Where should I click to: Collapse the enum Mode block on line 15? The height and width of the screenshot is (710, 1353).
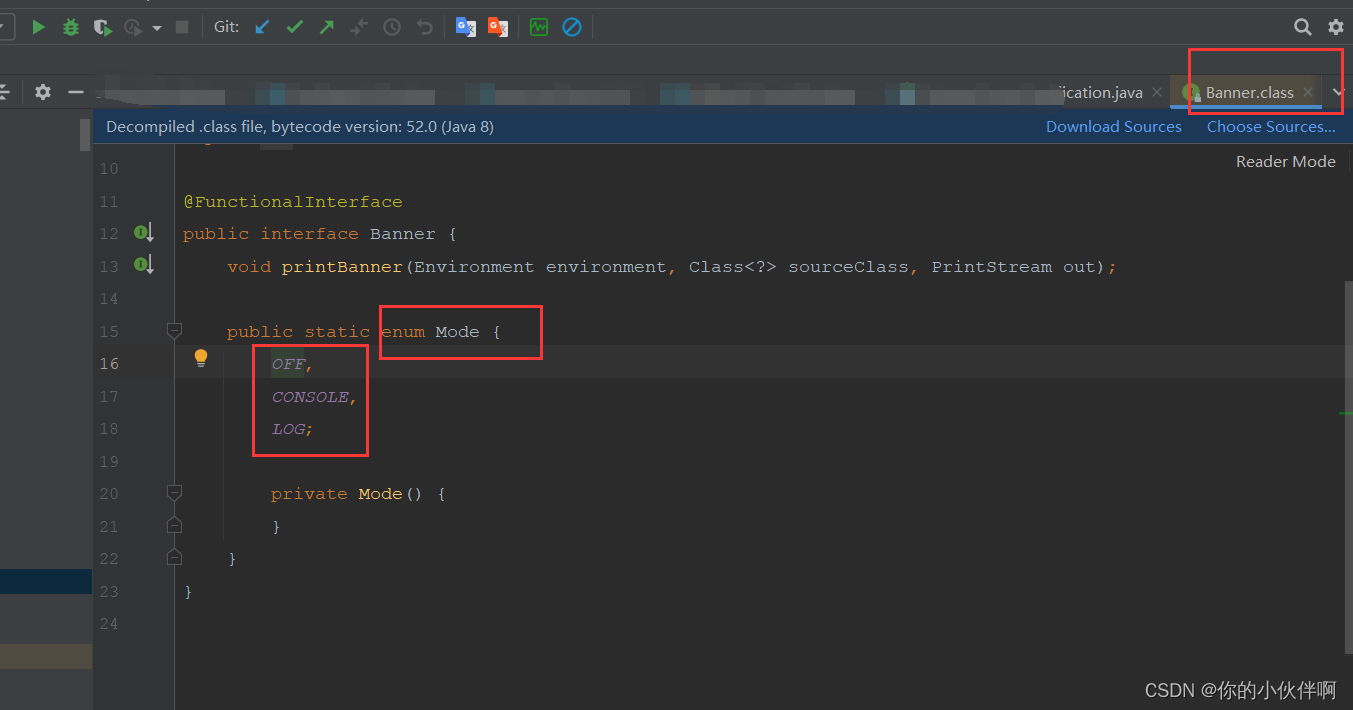pos(174,330)
